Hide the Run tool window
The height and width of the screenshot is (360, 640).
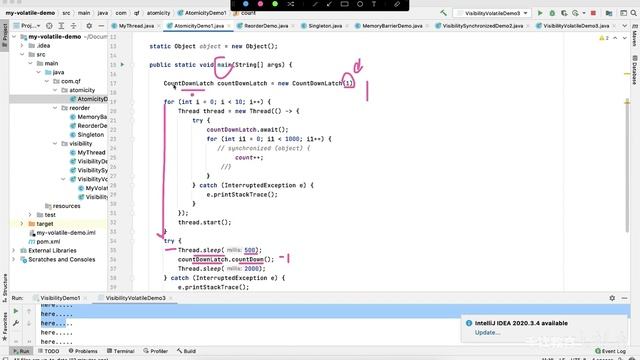click(624, 298)
